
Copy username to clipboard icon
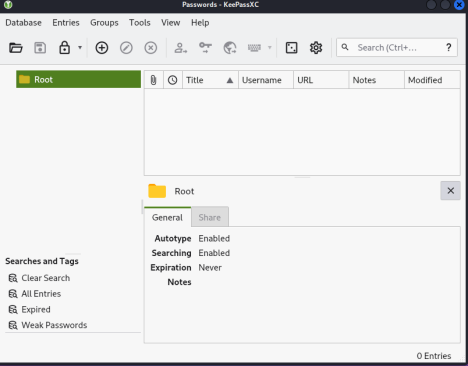click(x=181, y=48)
